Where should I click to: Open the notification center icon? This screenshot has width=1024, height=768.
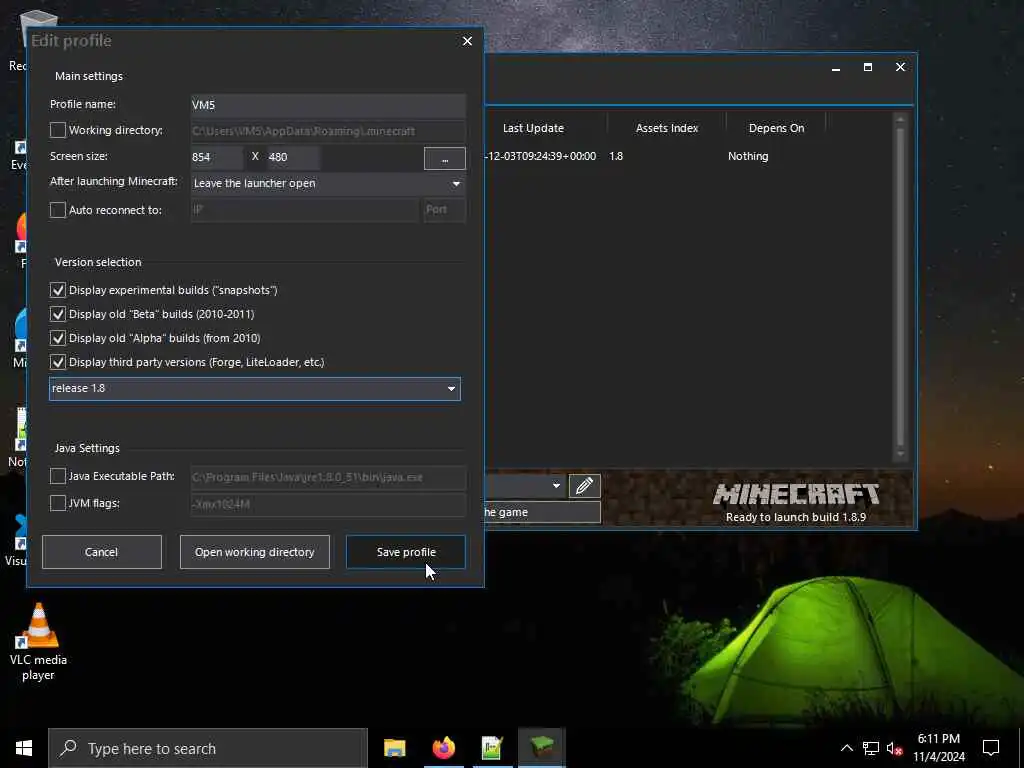991,748
